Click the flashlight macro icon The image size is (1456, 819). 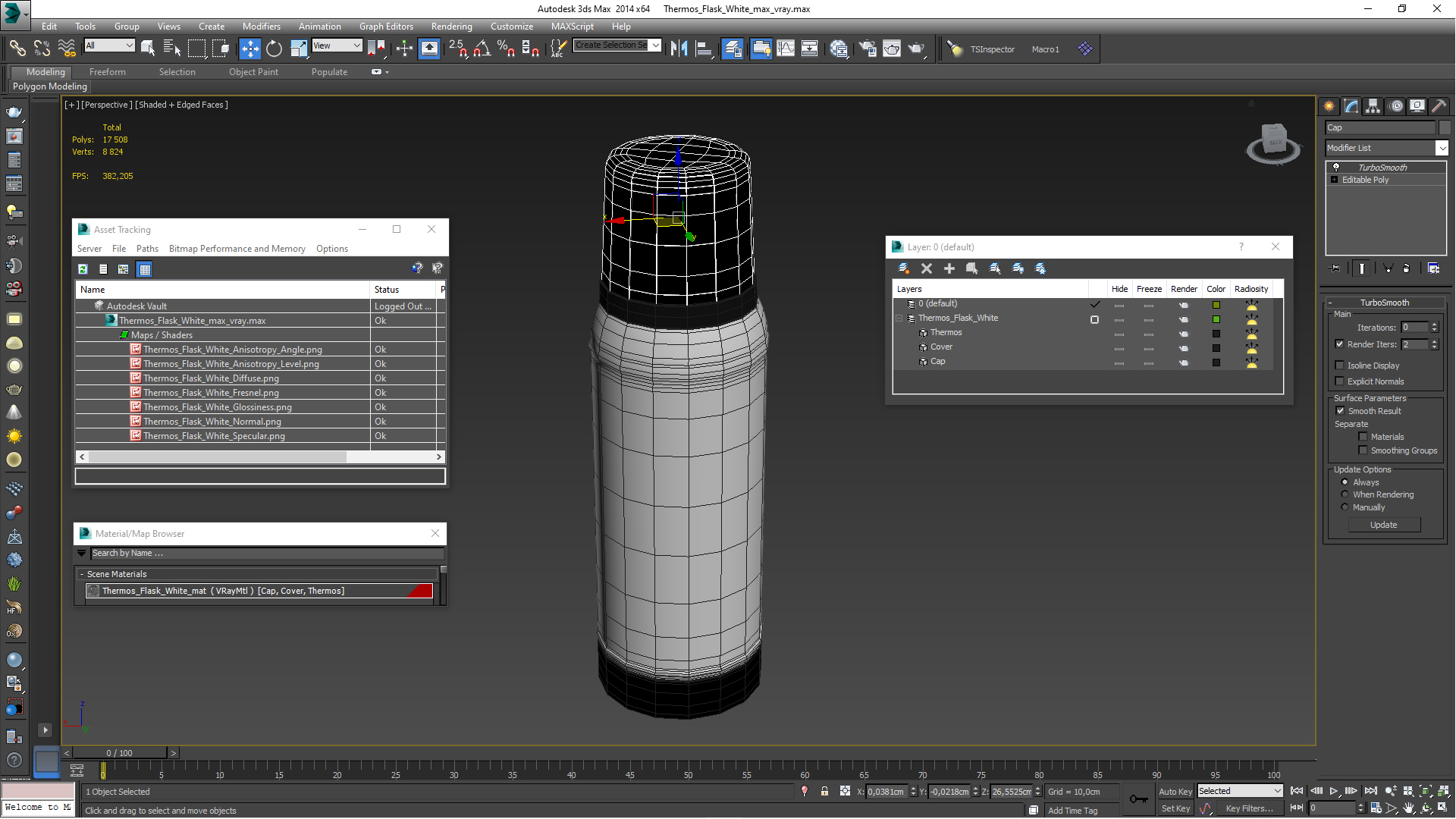[954, 49]
